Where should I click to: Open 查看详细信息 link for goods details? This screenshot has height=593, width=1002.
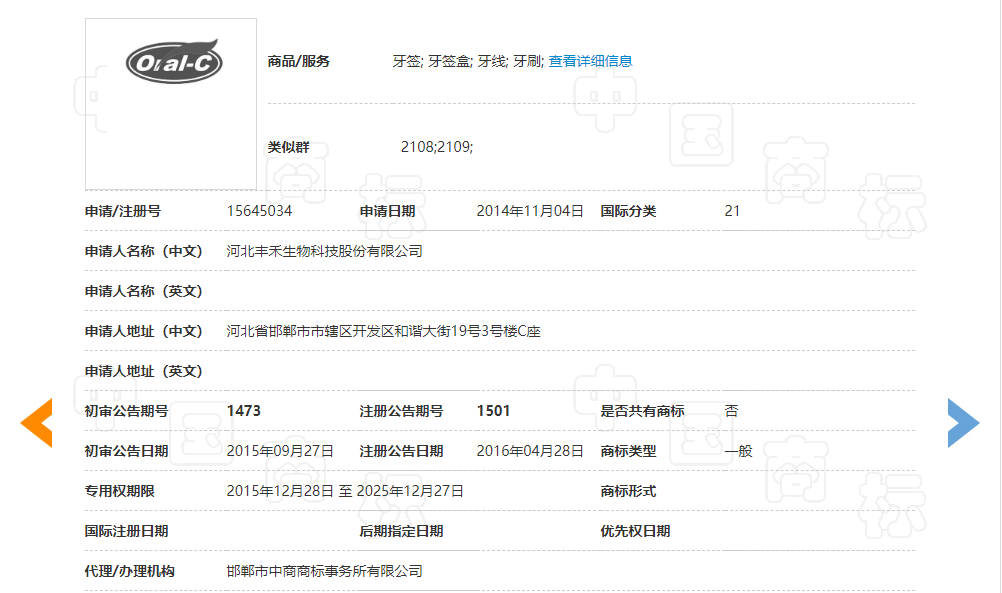590,61
